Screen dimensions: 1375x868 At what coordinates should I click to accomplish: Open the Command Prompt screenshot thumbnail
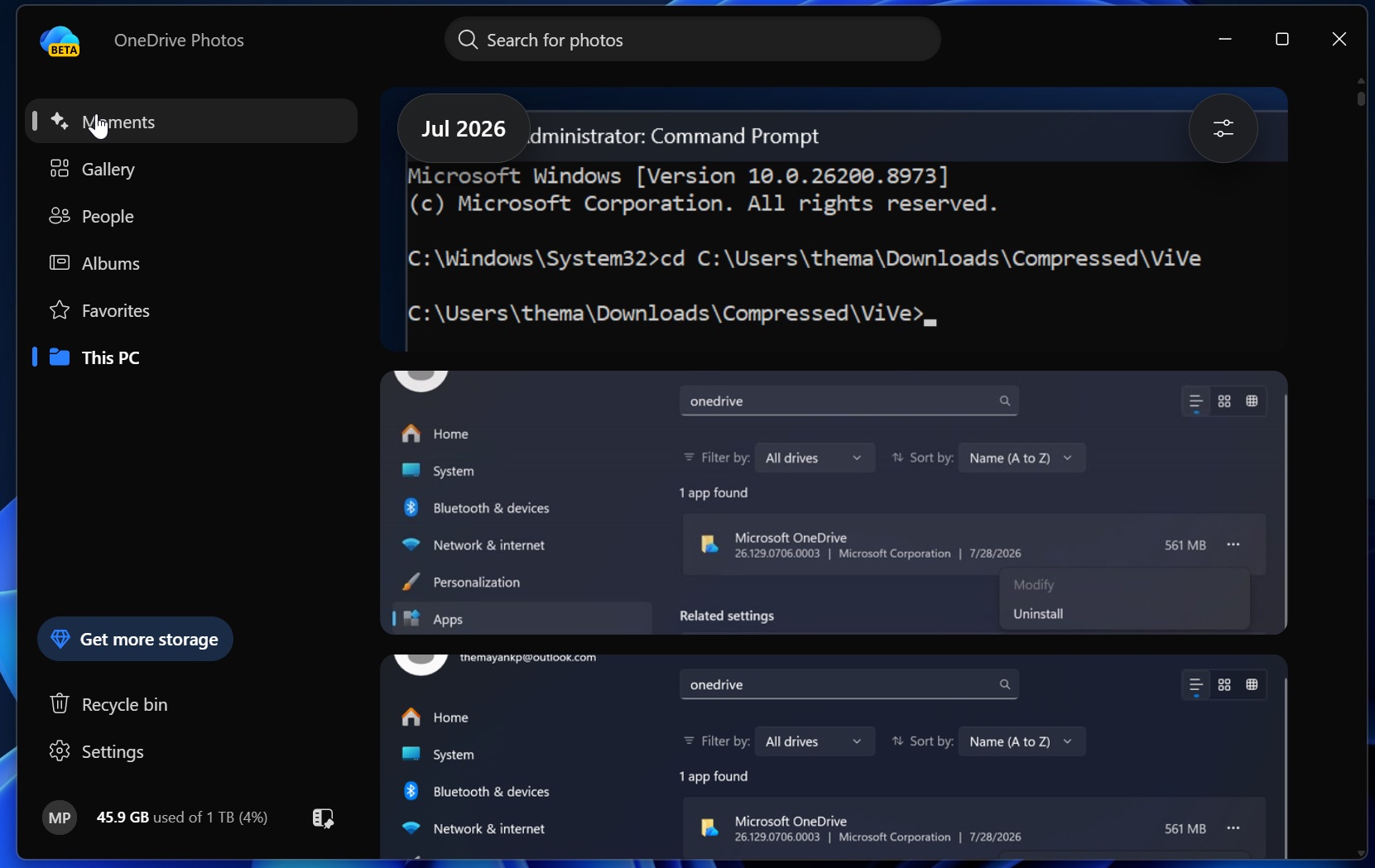pyautogui.click(x=834, y=219)
